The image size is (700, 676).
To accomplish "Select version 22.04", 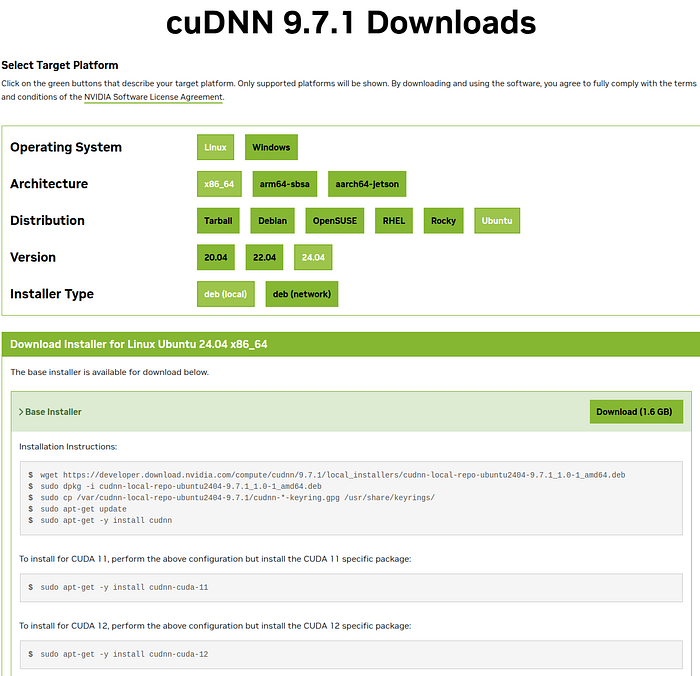I will point(264,257).
